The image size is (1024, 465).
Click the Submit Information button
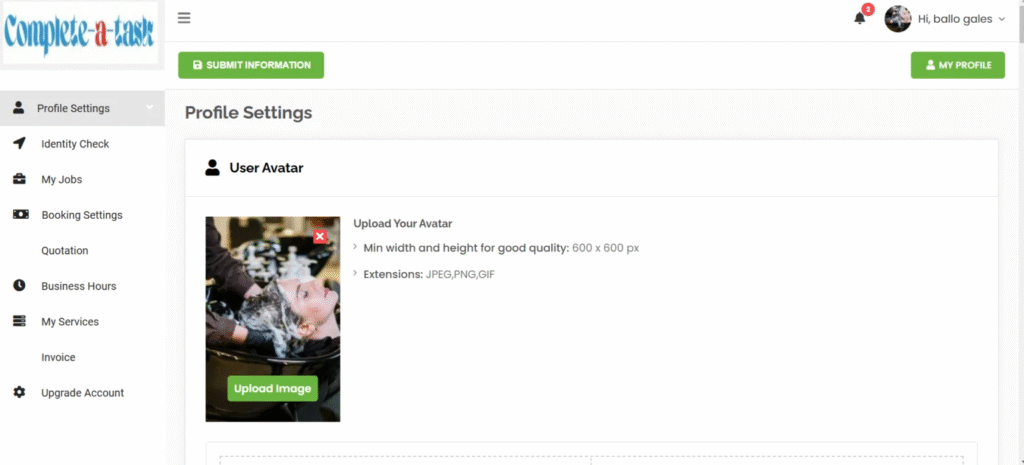(251, 65)
